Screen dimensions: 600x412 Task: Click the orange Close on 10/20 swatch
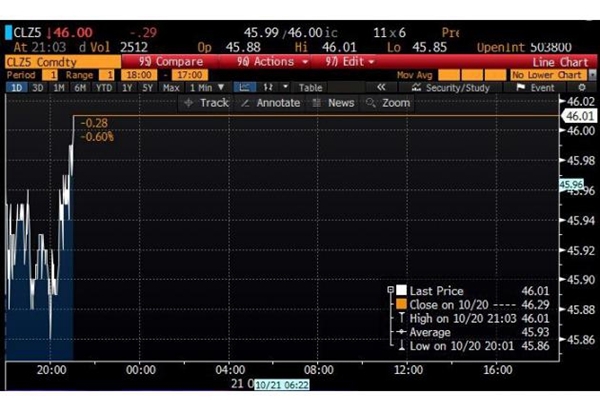(x=401, y=304)
